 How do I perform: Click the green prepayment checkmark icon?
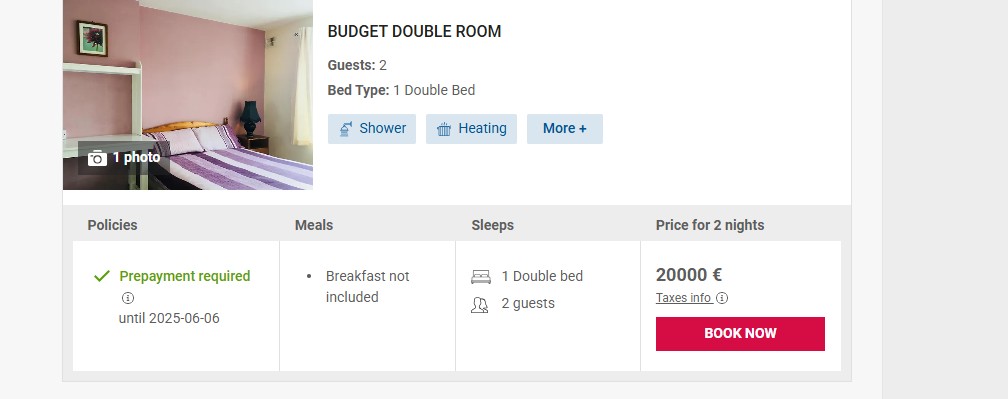tap(102, 276)
